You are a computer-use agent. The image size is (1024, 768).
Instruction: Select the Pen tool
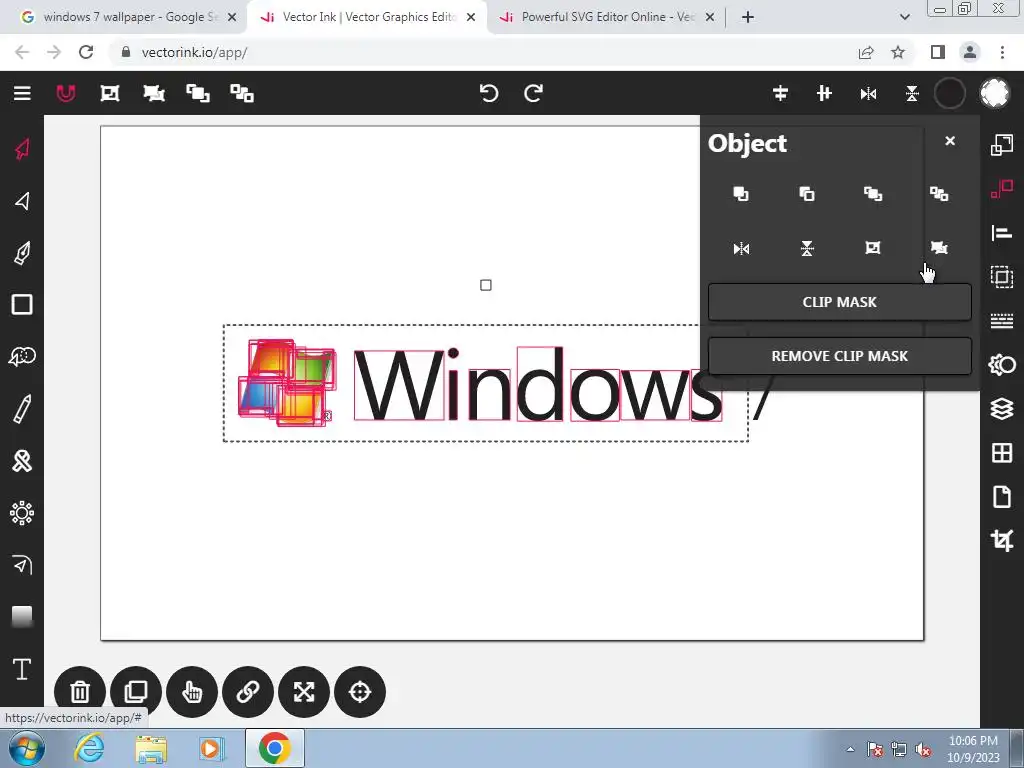22,253
